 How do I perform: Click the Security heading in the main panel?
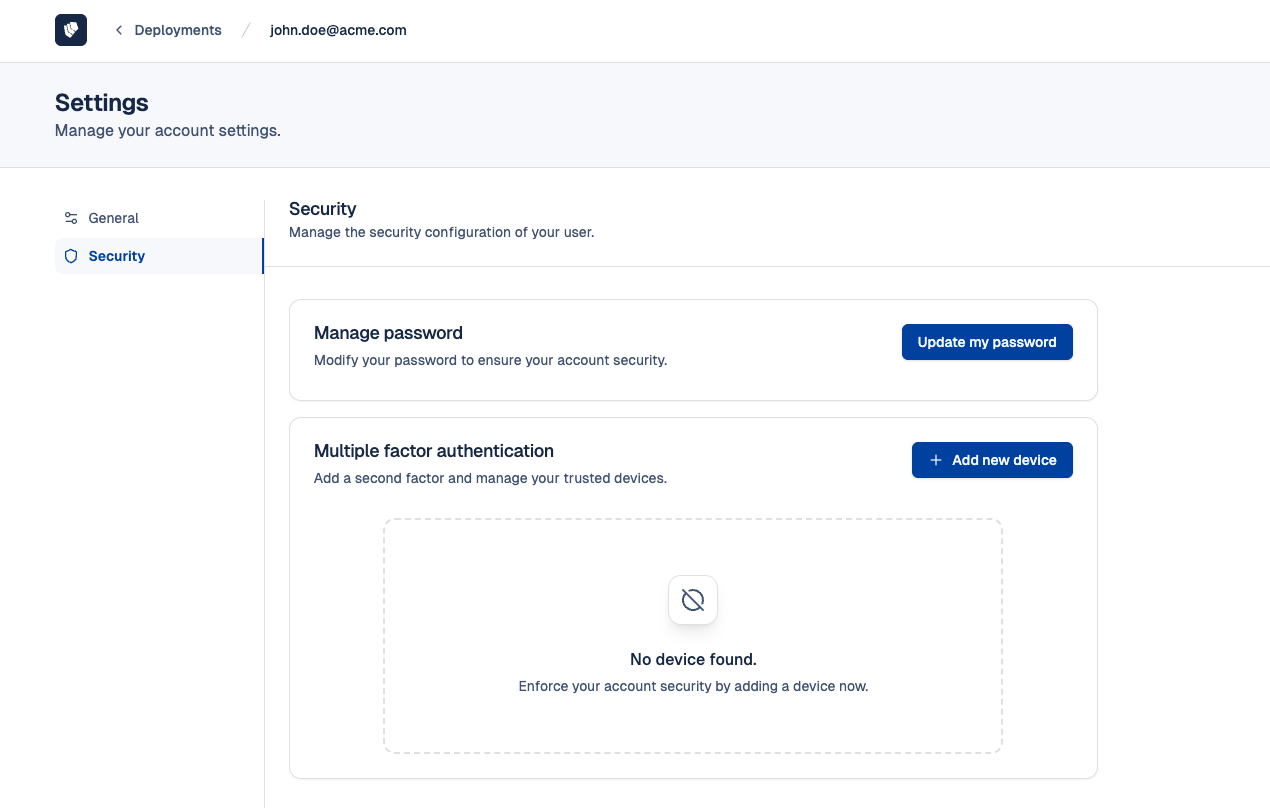click(323, 209)
